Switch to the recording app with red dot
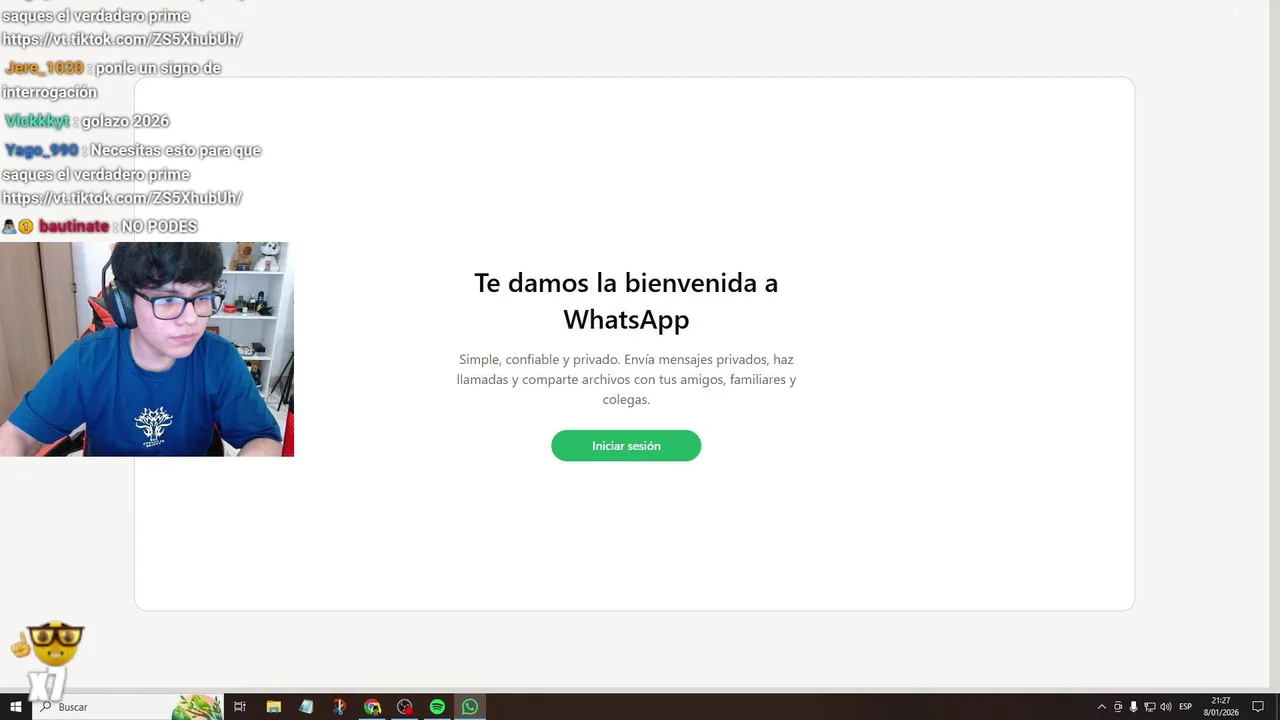The height and width of the screenshot is (720, 1280). click(x=405, y=707)
